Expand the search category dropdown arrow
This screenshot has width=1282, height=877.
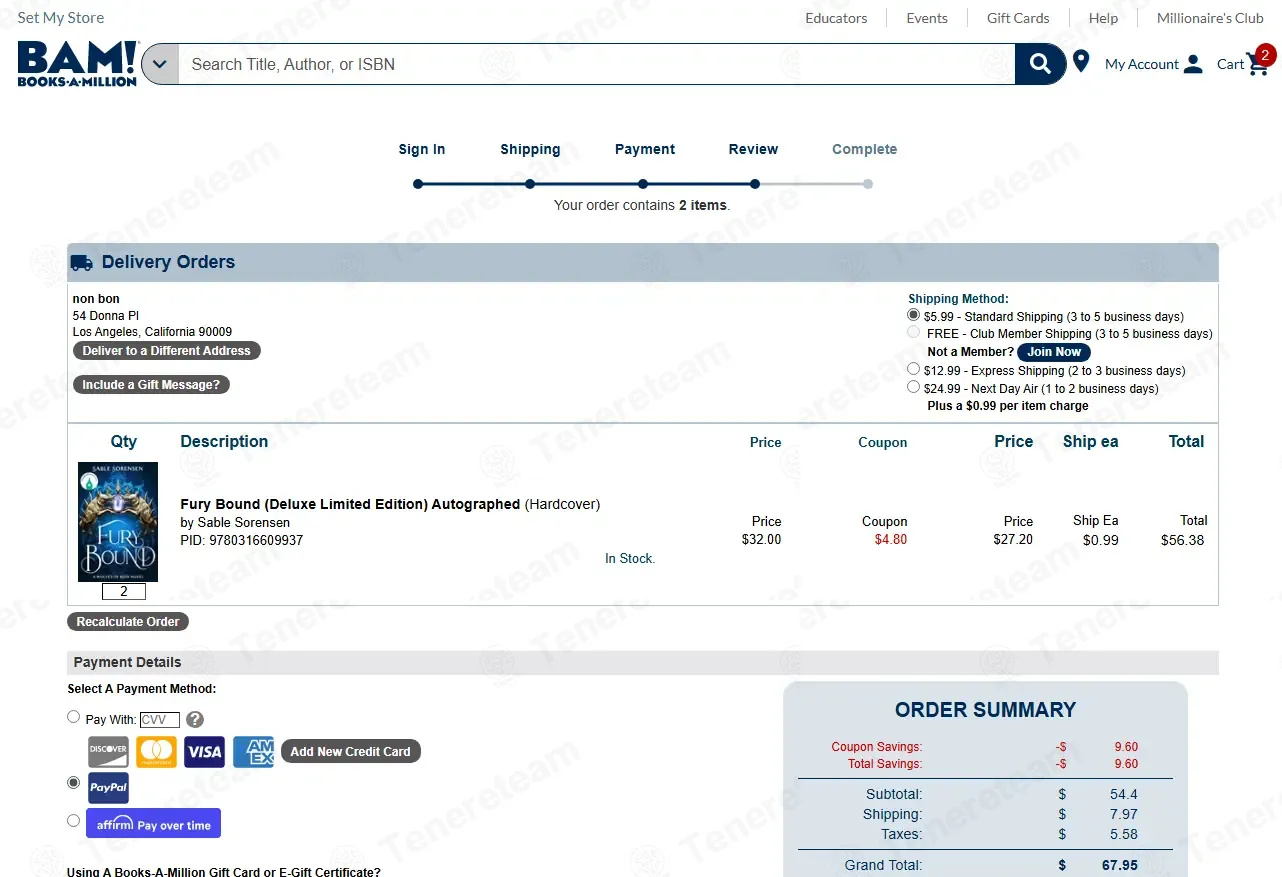160,65
